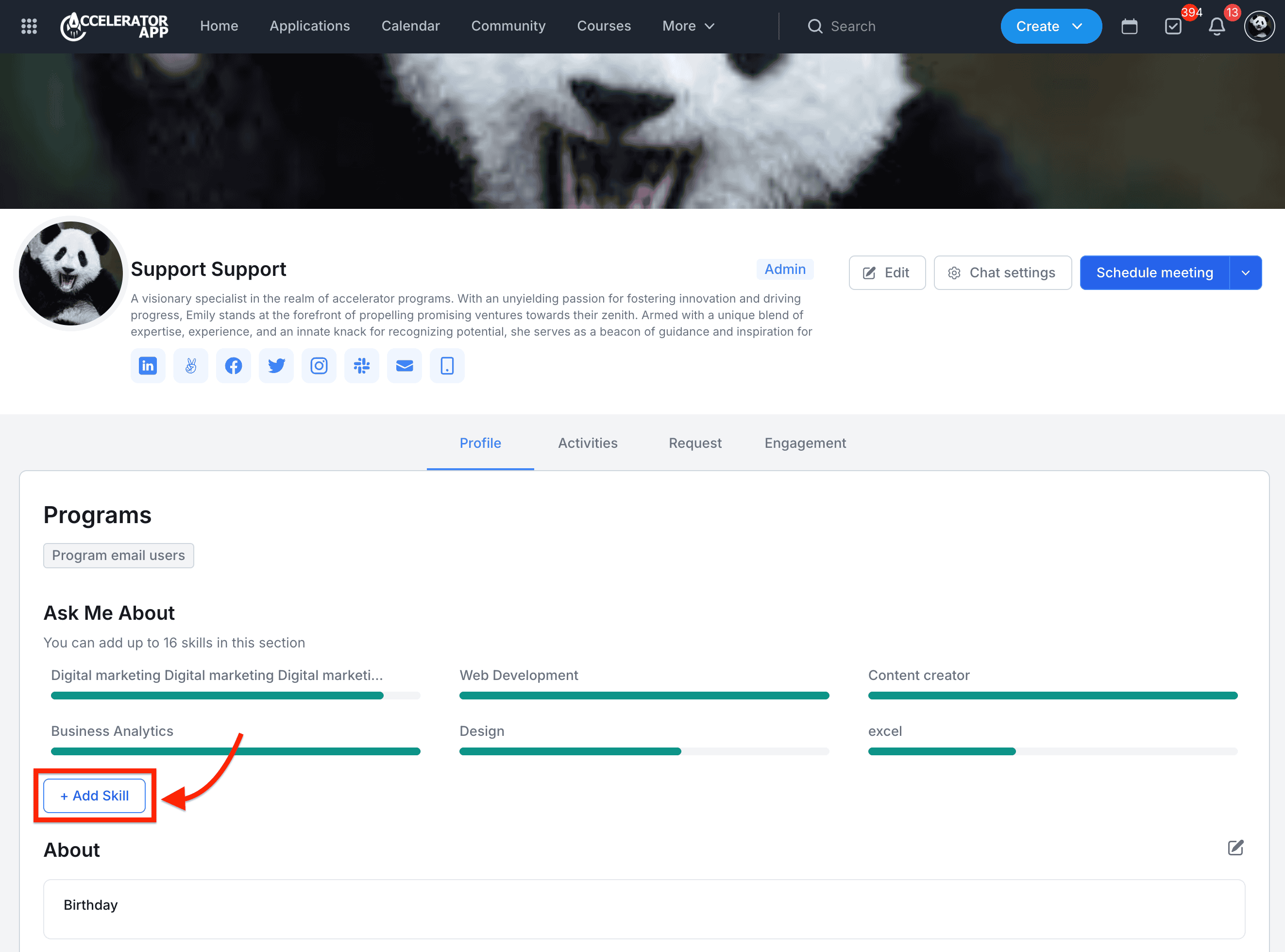Open the notifications bell icon
Image resolution: width=1285 pixels, height=952 pixels.
[1217, 27]
